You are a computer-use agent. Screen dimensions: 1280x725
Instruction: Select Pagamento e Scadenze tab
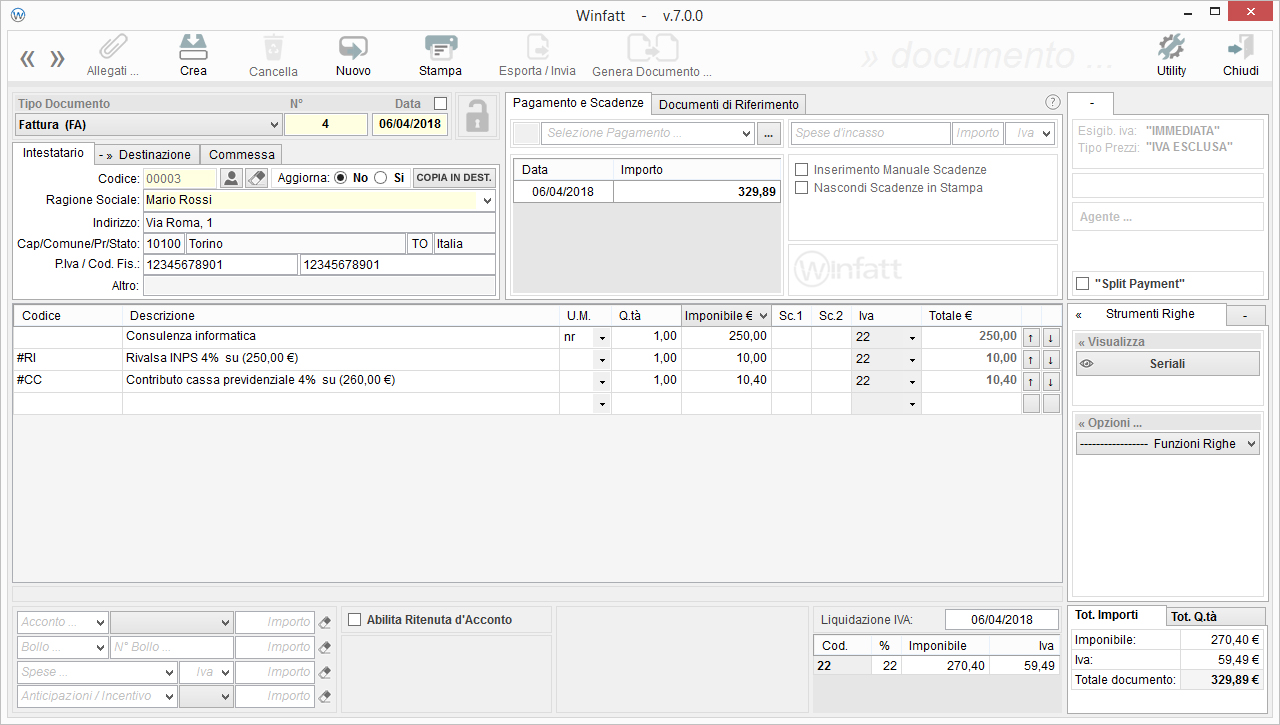(578, 103)
